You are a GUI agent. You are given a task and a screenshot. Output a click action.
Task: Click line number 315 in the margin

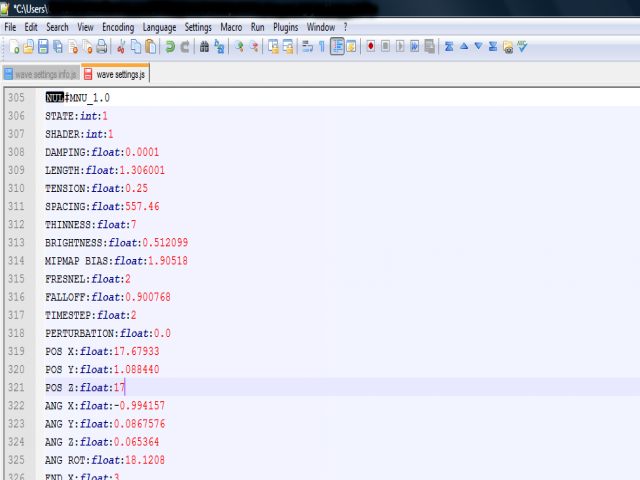[x=16, y=278]
